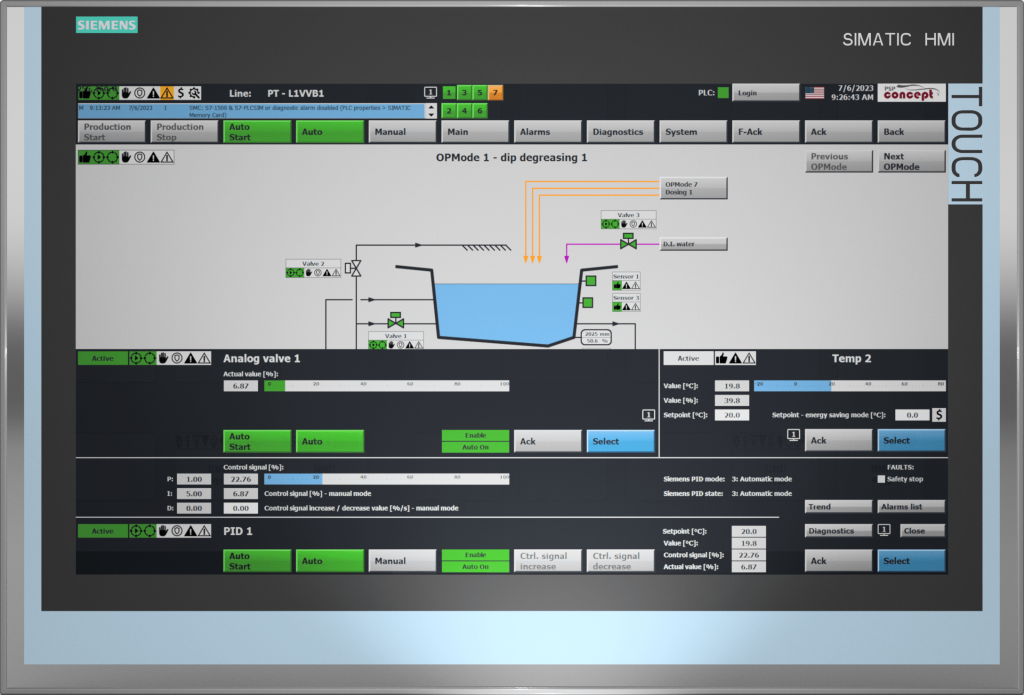The image size is (1024, 695).
Task: Click the Valve 3 status icon strip
Action: pos(628,224)
